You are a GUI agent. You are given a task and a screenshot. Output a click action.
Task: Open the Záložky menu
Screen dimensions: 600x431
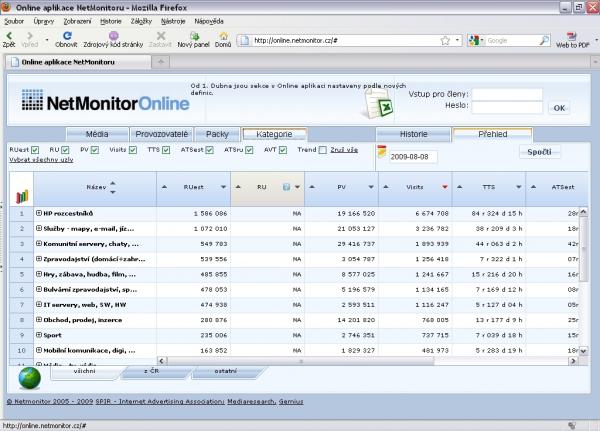[141, 21]
